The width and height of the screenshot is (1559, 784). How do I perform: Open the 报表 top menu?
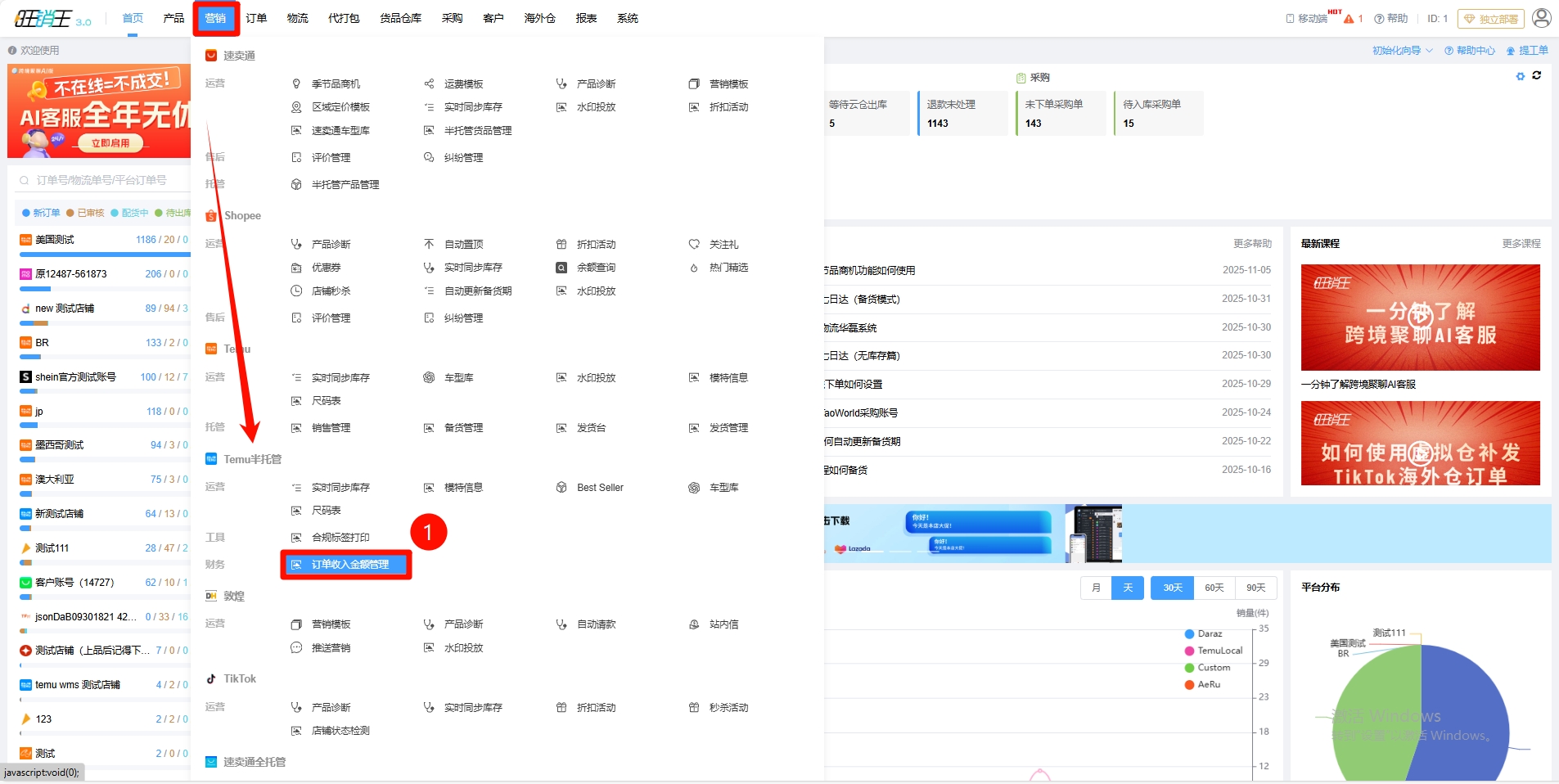(x=586, y=18)
